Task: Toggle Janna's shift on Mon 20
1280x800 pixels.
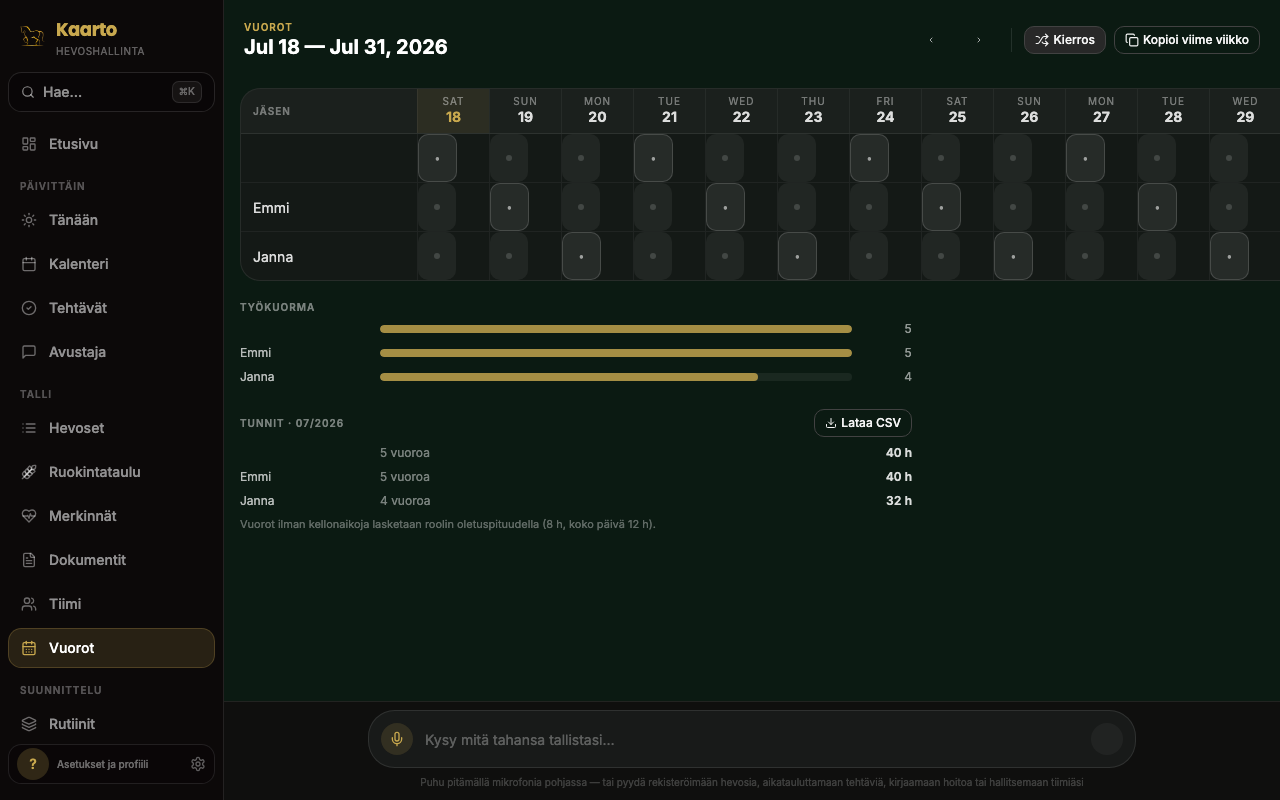Action: point(581,256)
